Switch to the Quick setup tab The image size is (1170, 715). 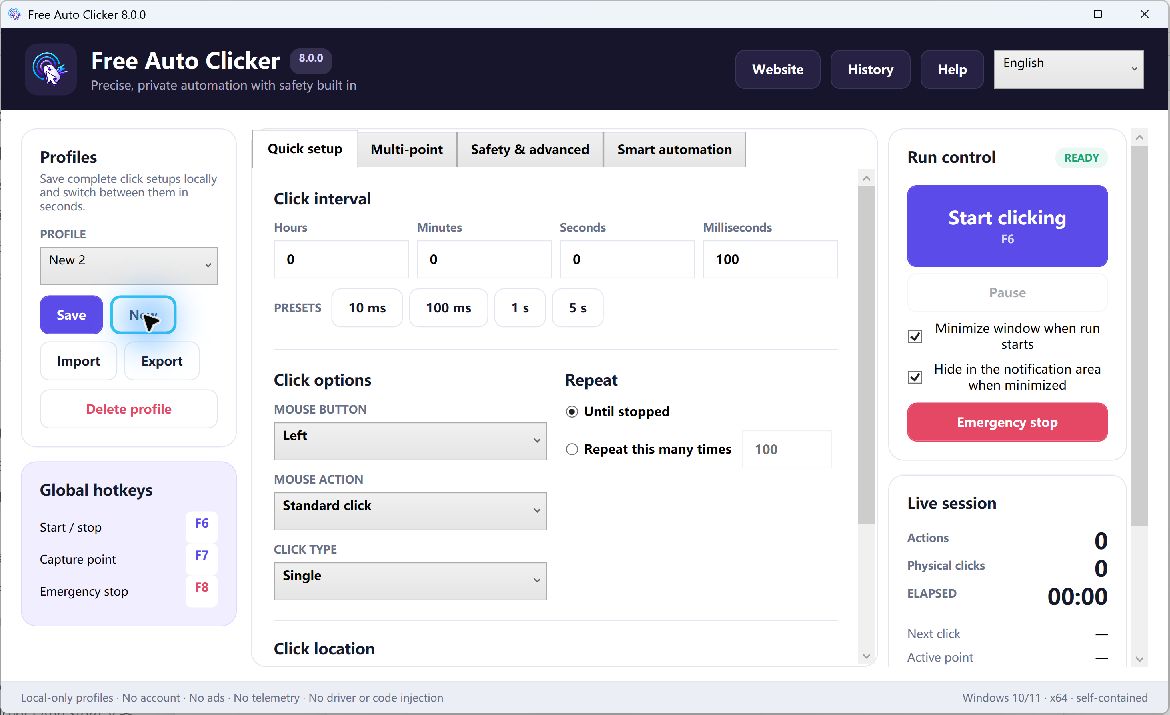point(304,149)
